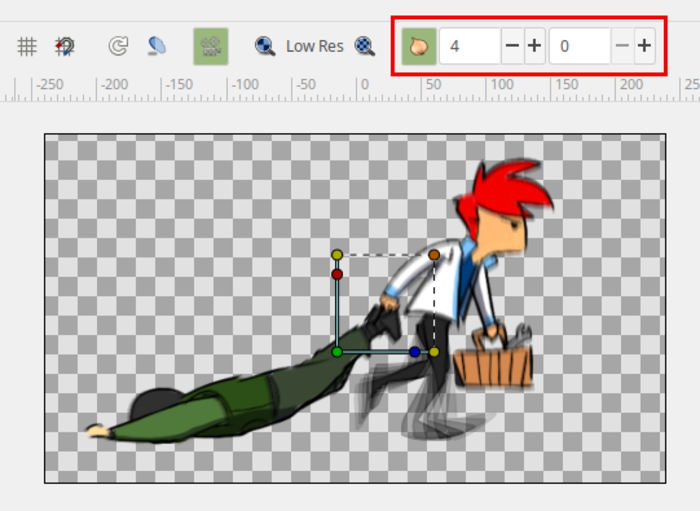Screen dimensions: 700x511
Task: Click the past onion skin field showing 4
Action: 470,46
